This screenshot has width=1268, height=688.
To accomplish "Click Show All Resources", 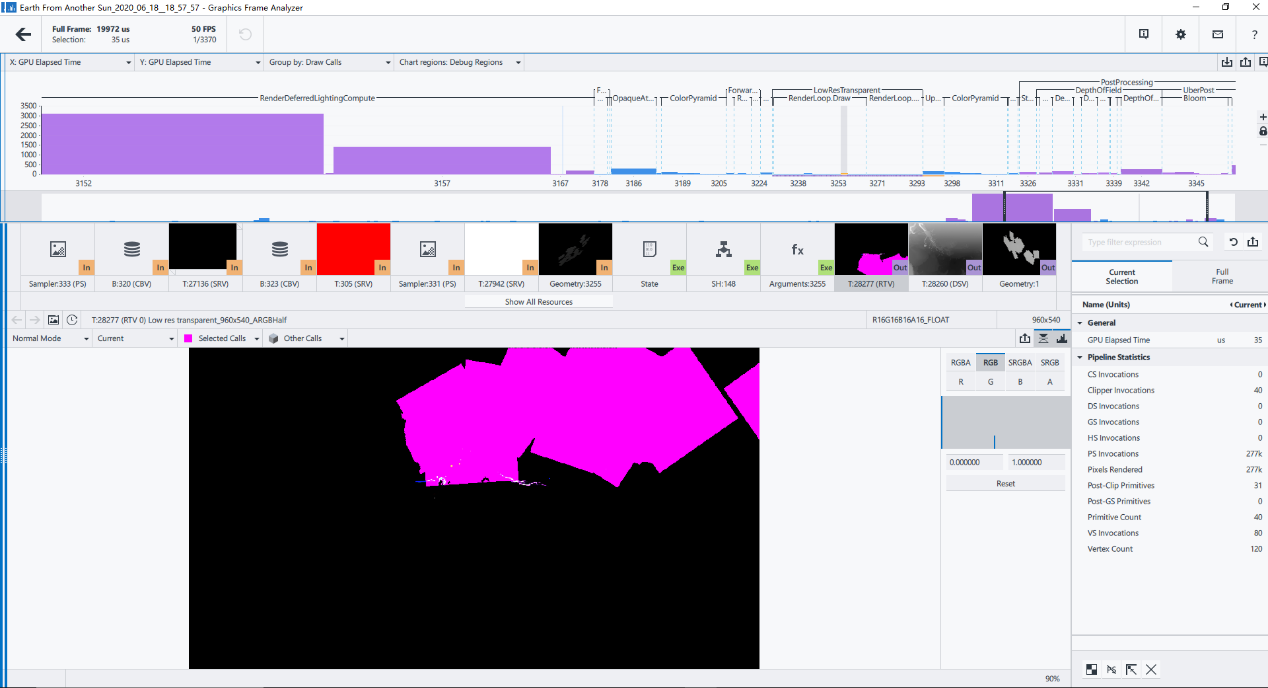I will point(538,301).
